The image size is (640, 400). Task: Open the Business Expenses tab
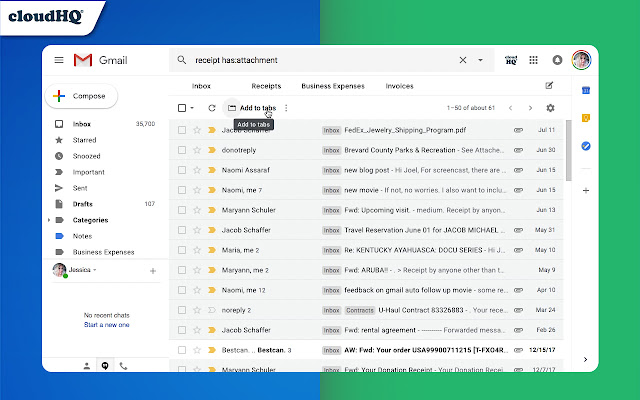coord(334,86)
